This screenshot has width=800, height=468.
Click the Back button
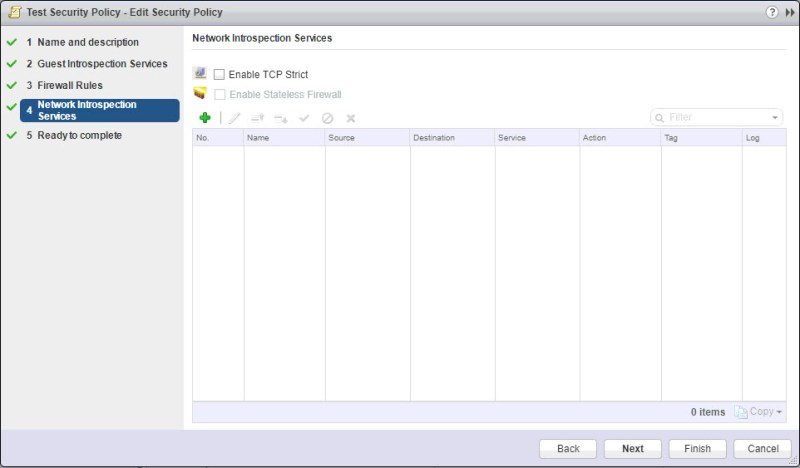(568, 448)
